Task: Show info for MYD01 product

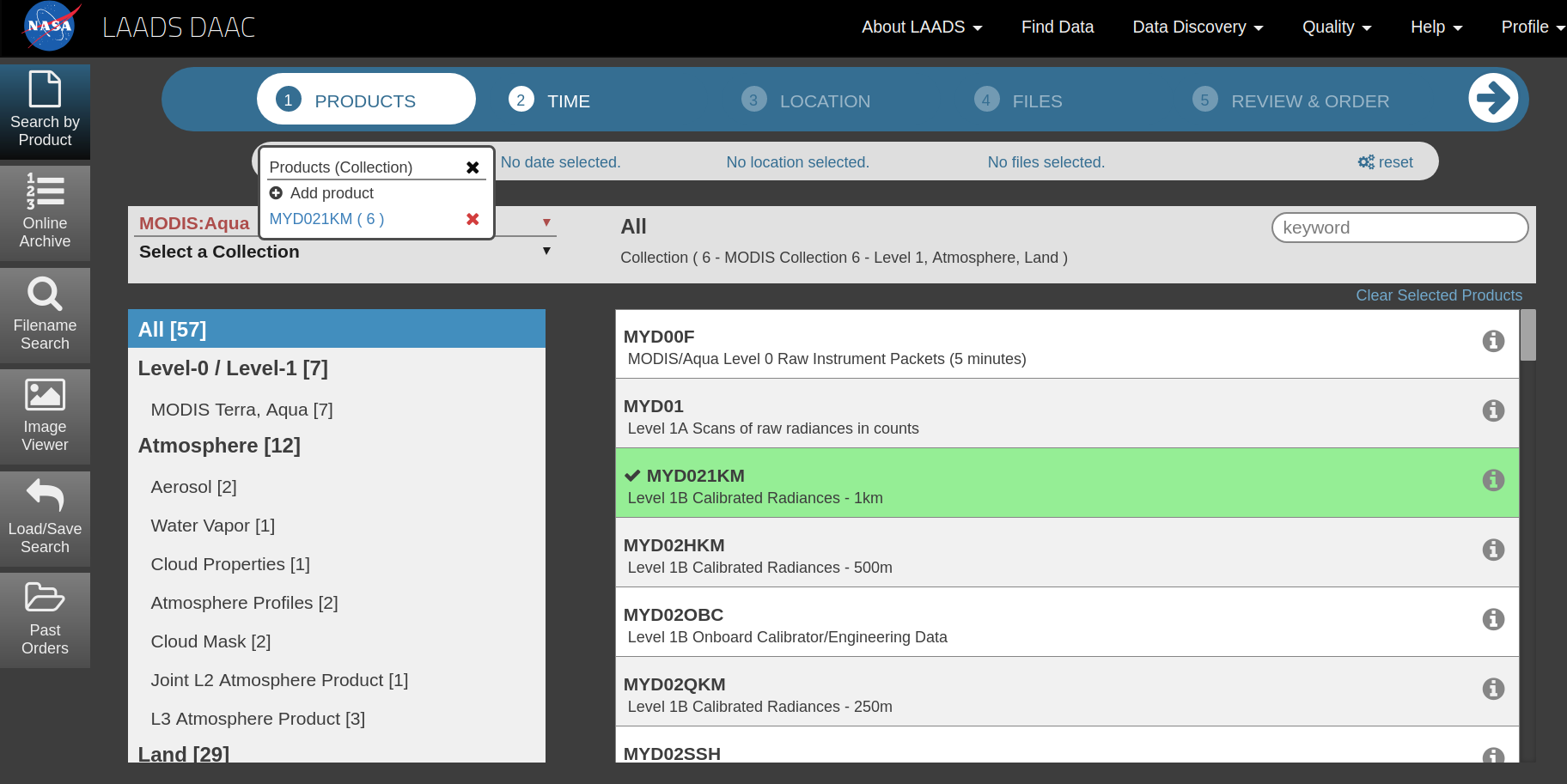Action: (1493, 410)
